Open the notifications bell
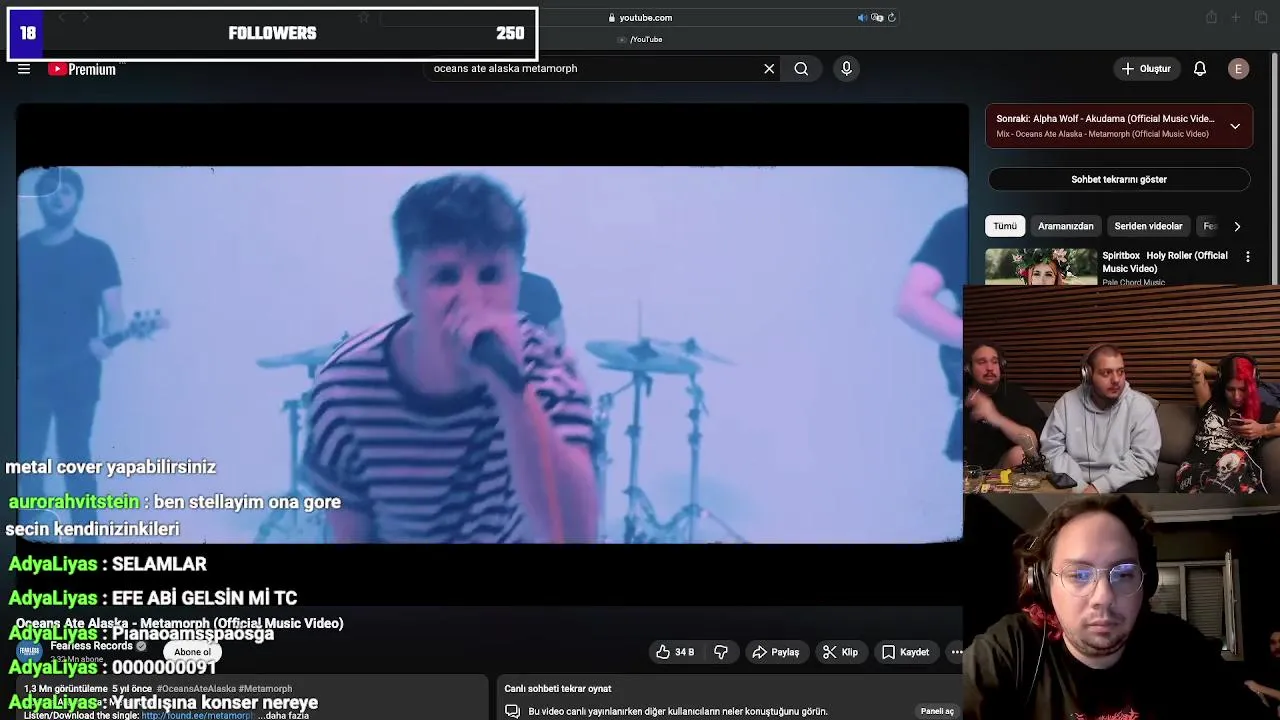Image resolution: width=1280 pixels, height=720 pixels. click(1200, 69)
